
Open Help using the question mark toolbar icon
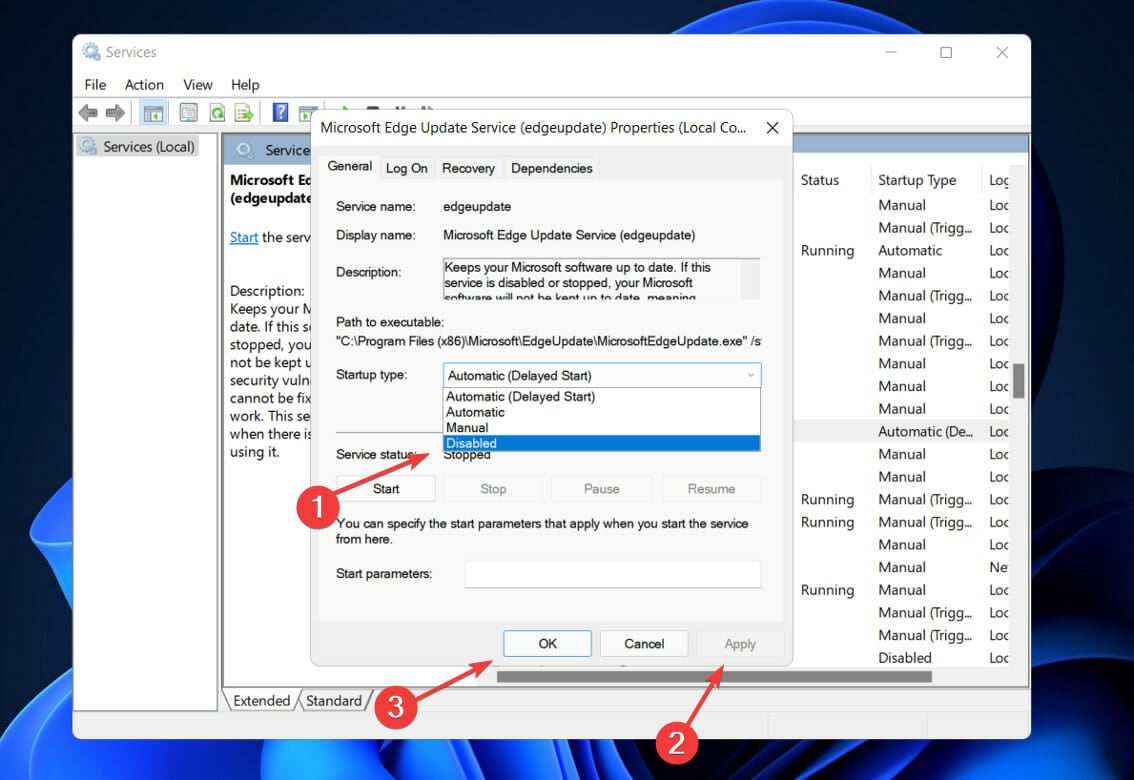(x=280, y=112)
